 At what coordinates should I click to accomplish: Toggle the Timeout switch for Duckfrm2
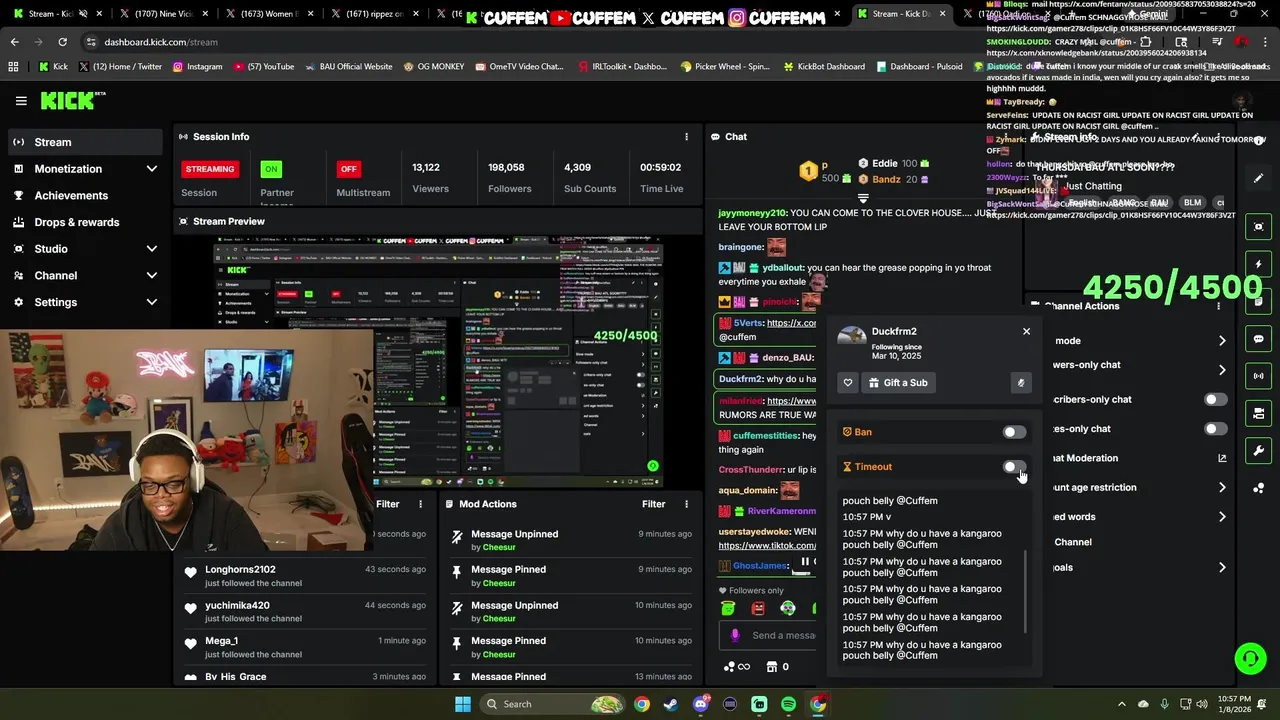point(1013,467)
